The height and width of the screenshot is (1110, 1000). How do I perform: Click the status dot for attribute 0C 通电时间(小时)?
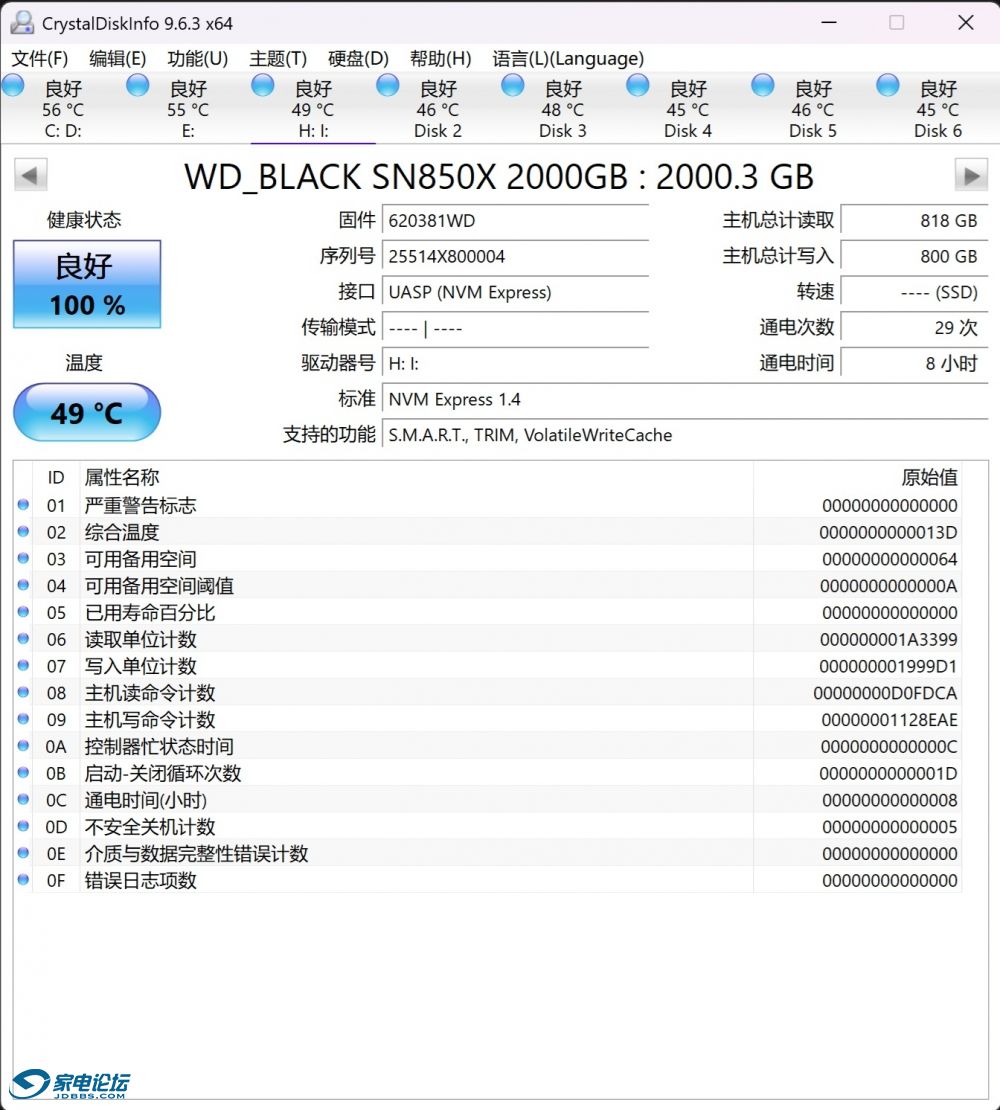[23, 799]
